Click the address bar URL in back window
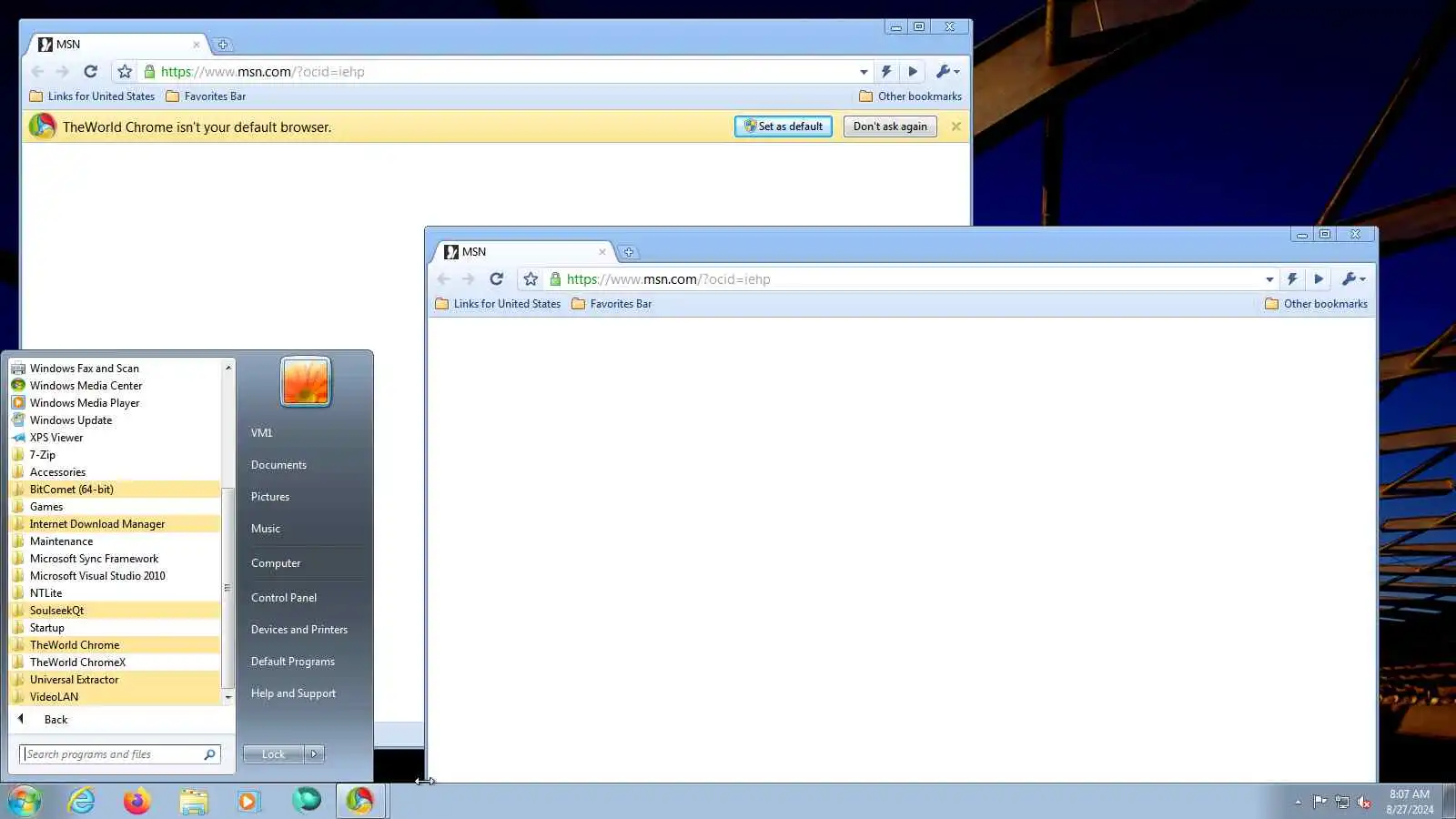The image size is (1456, 819). (x=262, y=72)
